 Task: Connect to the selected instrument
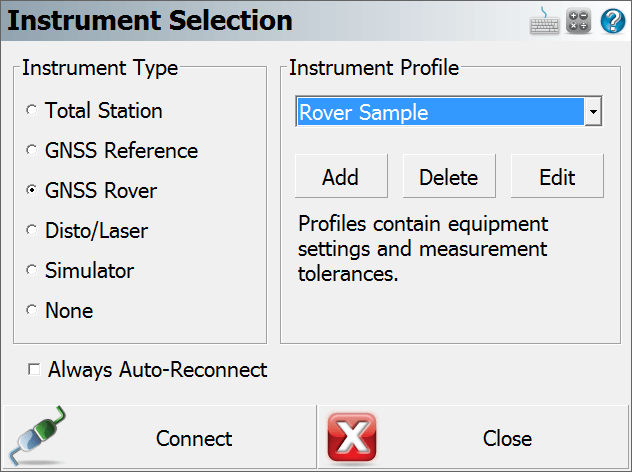[159, 437]
